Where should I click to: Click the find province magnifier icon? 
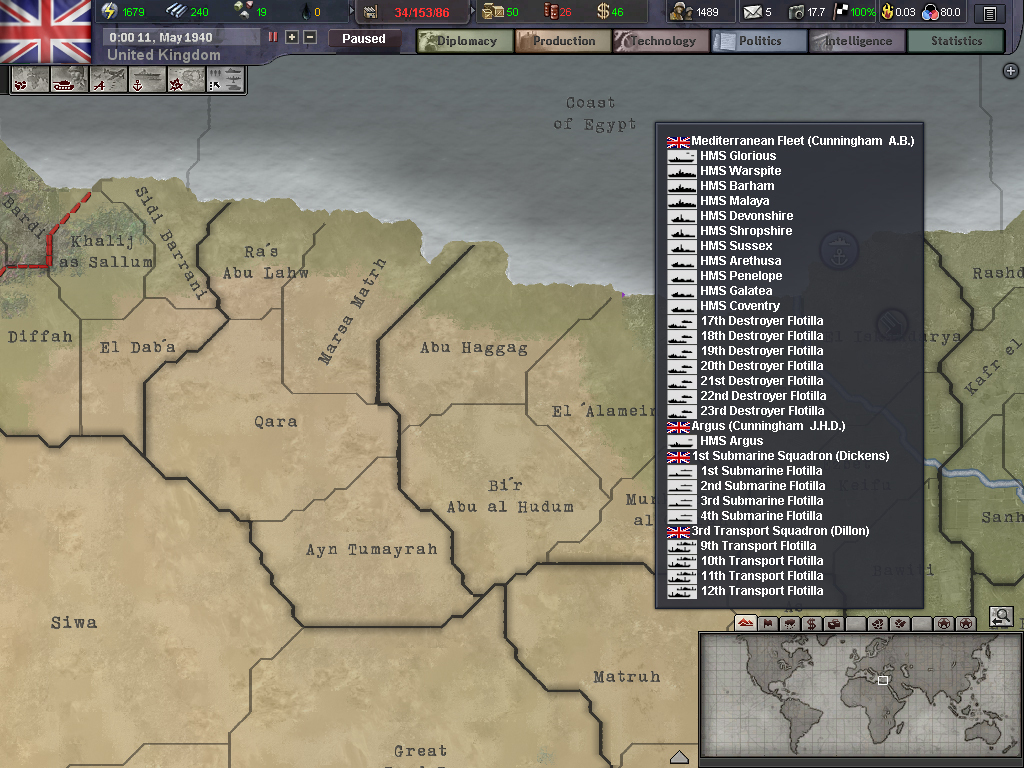click(x=1000, y=618)
